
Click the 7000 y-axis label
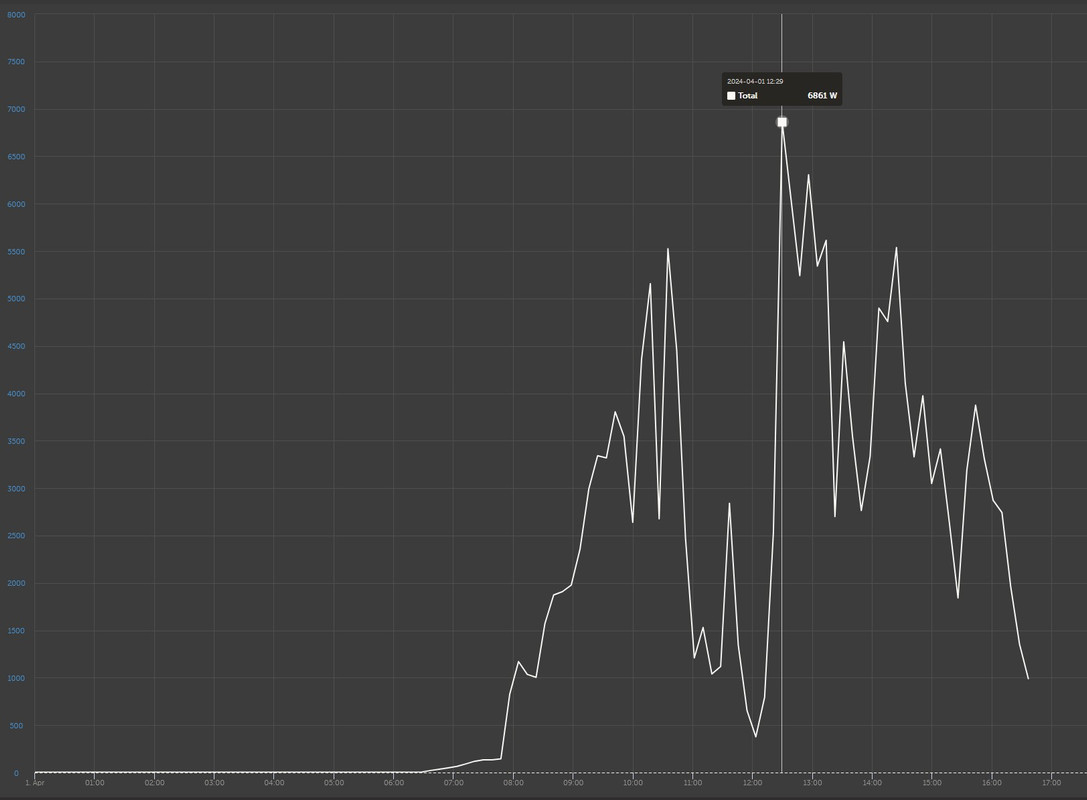click(x=16, y=110)
